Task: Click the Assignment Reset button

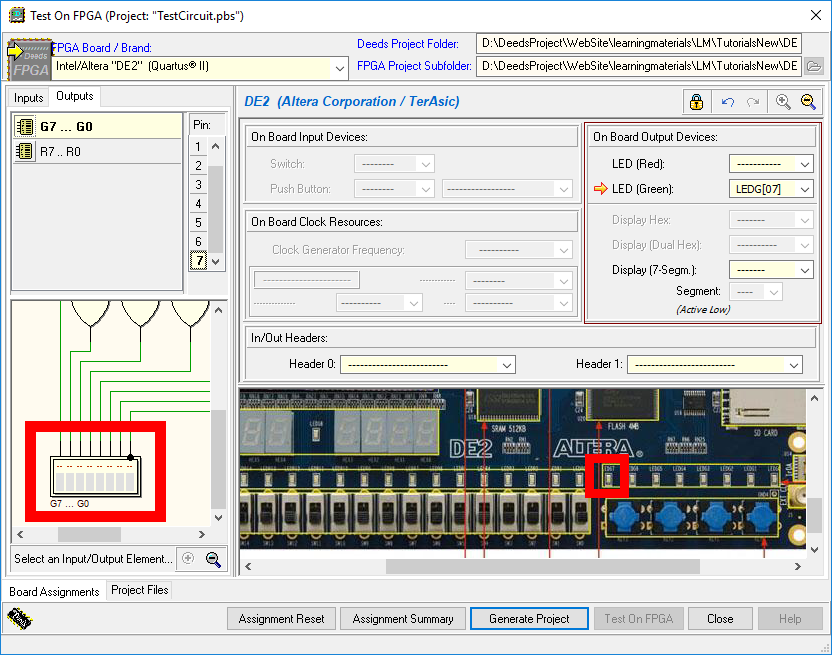Action: (281, 619)
